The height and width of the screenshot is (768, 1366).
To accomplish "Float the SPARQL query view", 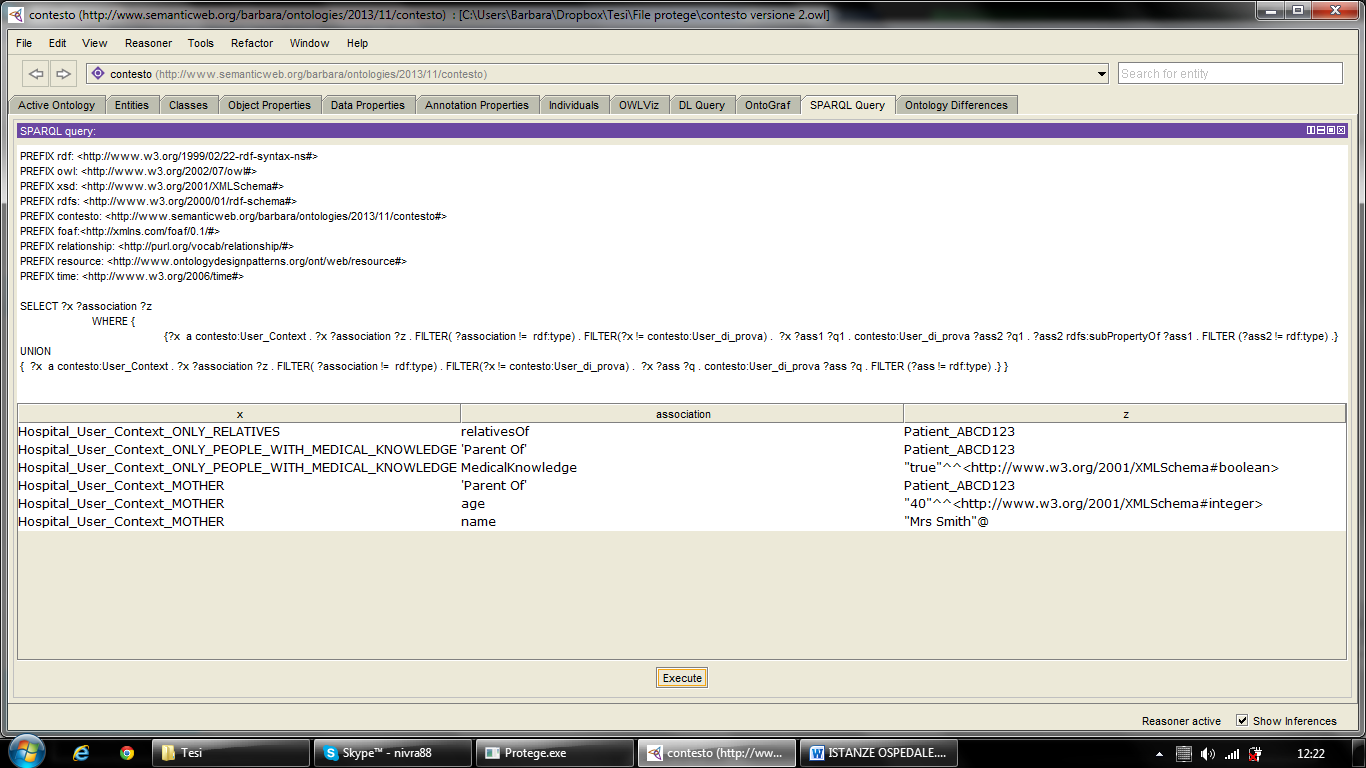I will click(x=1330, y=131).
